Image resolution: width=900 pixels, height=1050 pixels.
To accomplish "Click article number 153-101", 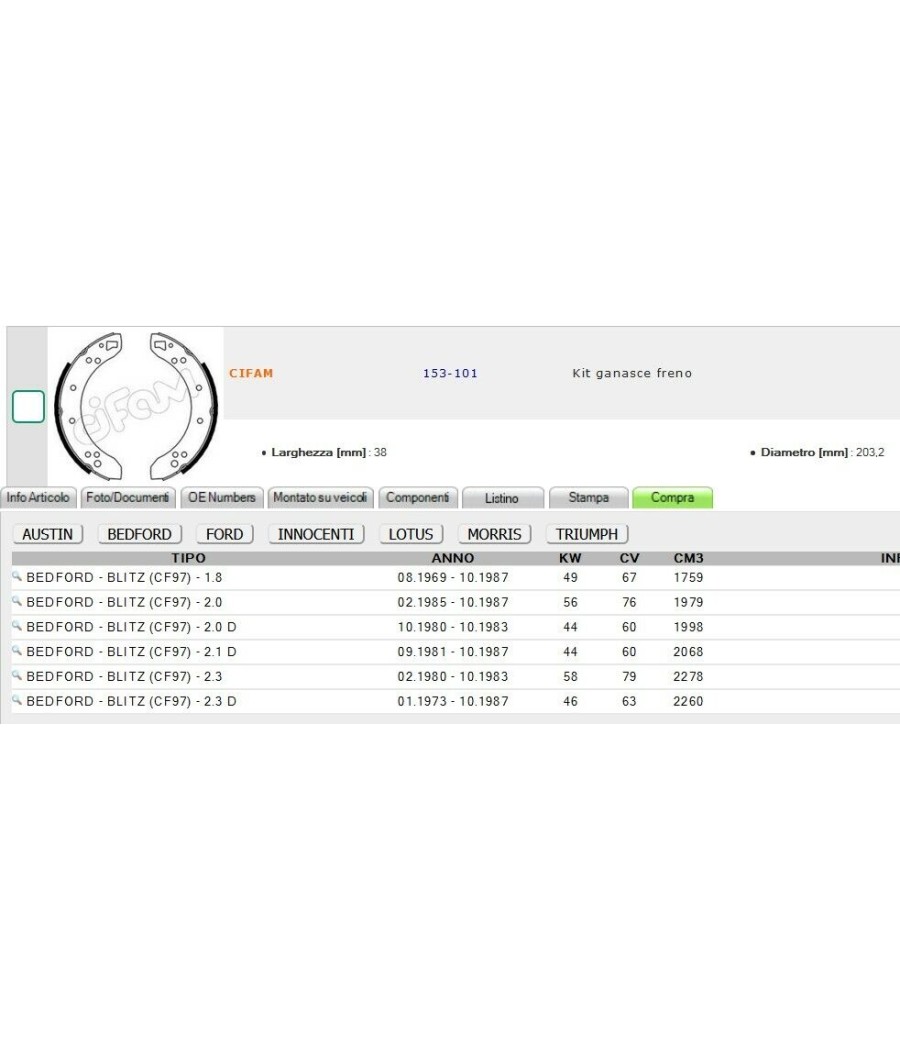I will point(450,373).
